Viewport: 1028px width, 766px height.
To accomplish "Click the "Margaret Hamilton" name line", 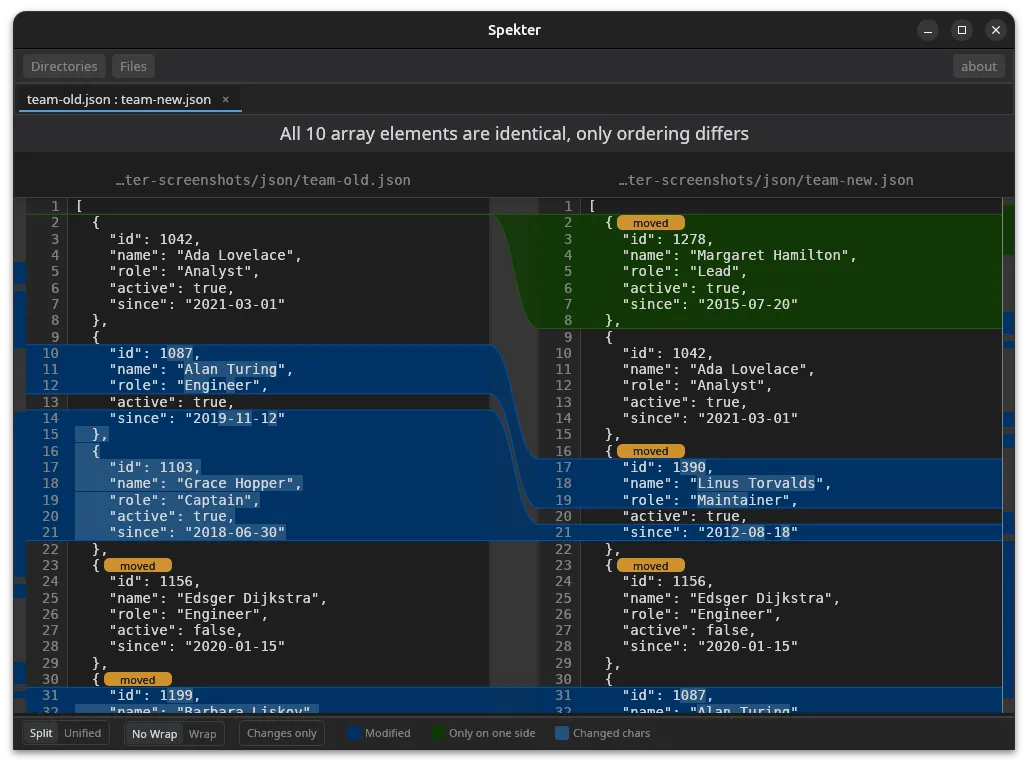I will [739, 255].
